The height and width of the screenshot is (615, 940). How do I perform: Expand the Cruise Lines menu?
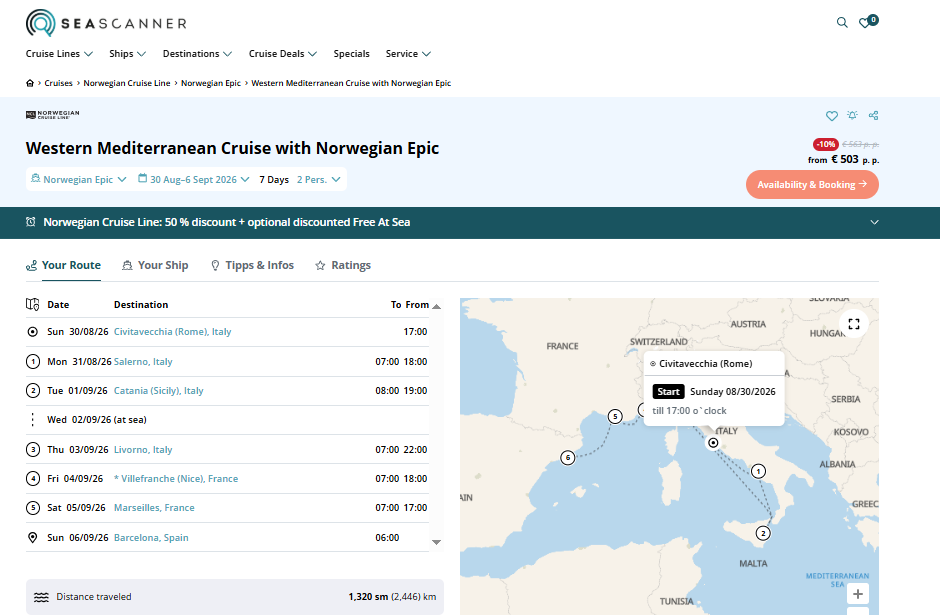59,54
